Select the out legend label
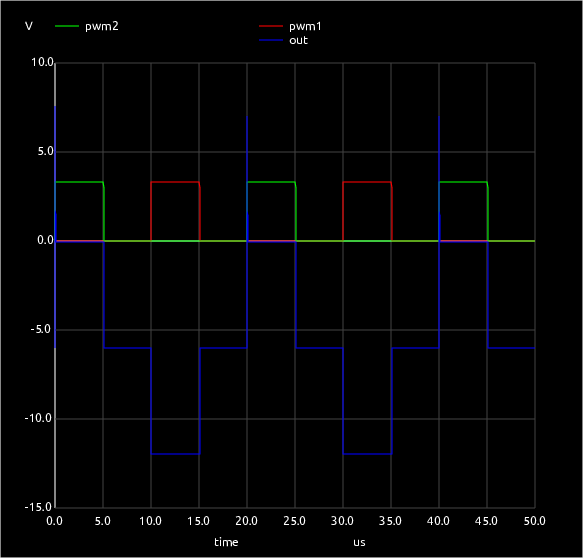The width and height of the screenshot is (583, 558). click(299, 40)
